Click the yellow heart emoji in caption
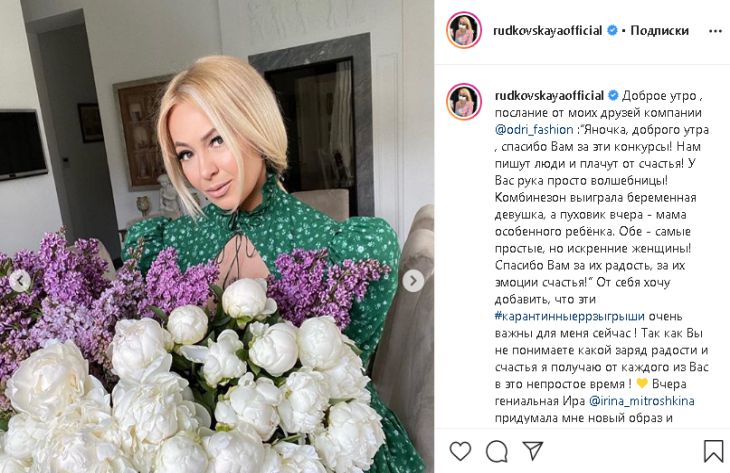 (642, 384)
